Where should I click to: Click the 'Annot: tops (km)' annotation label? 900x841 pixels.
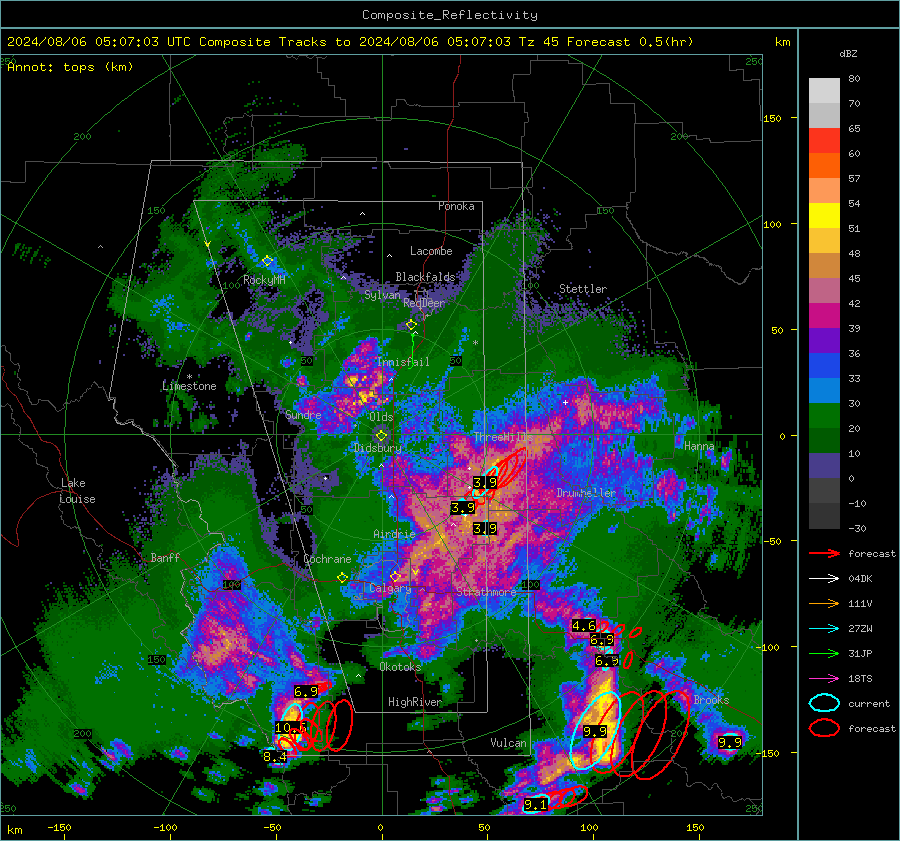pos(70,67)
